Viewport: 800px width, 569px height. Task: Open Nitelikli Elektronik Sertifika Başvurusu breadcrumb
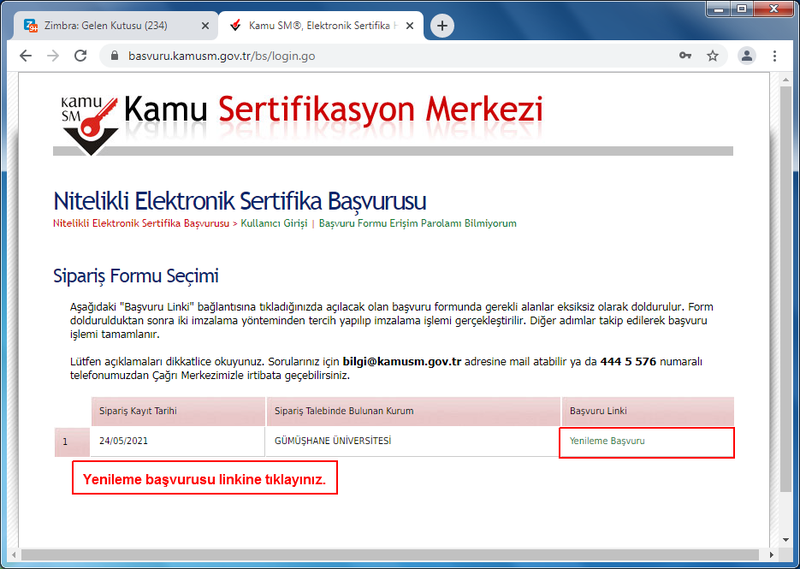coord(141,223)
